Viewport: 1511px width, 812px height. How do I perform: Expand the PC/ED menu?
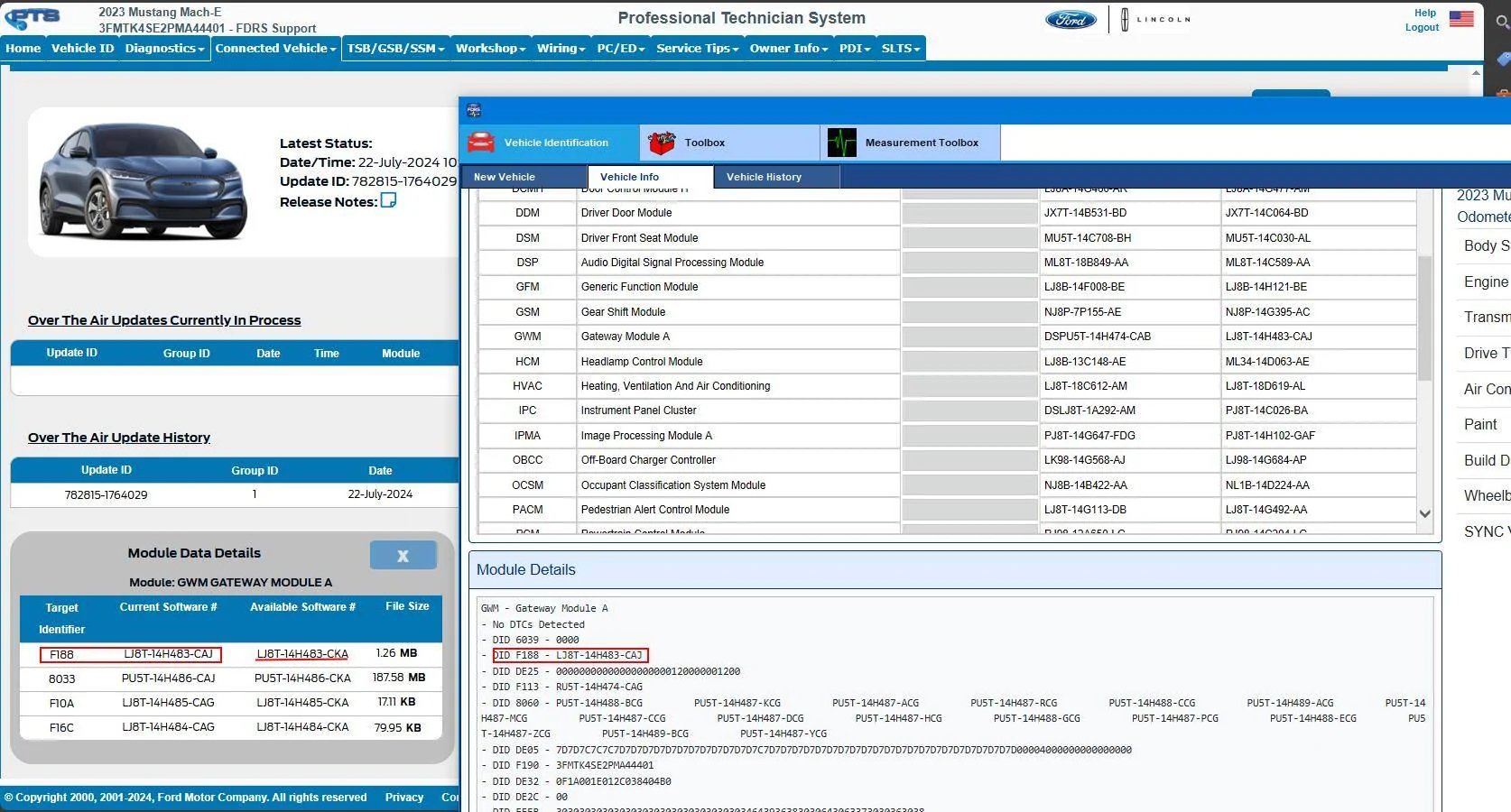(621, 49)
